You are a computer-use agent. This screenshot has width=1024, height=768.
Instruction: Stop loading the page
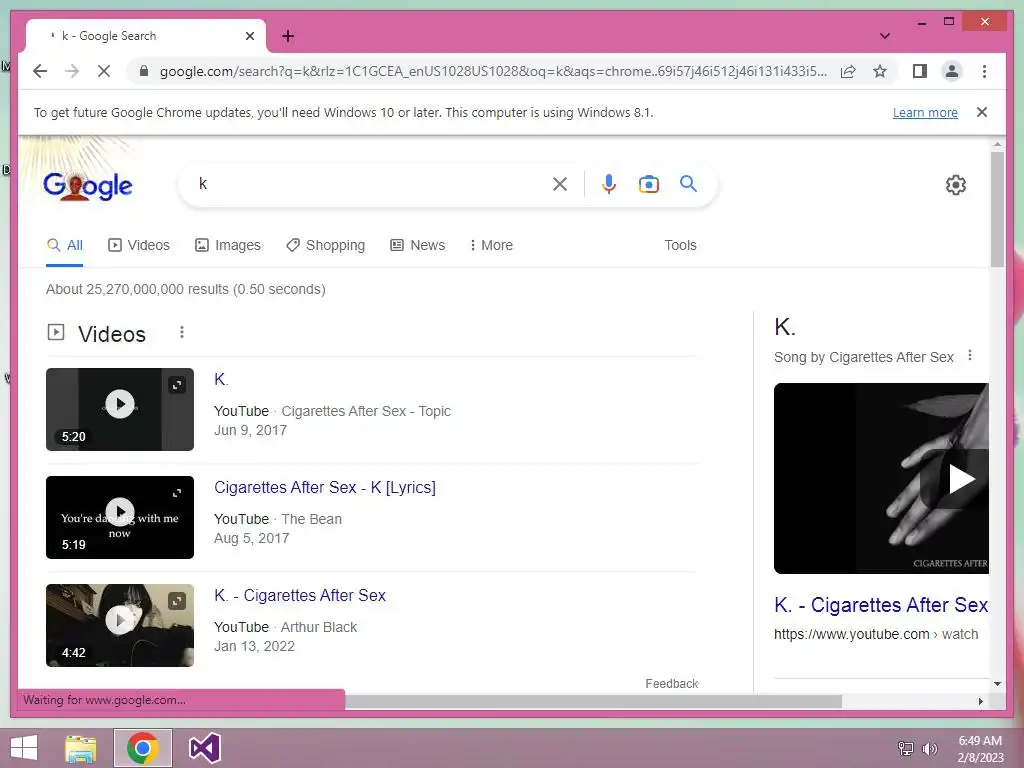pyautogui.click(x=104, y=71)
